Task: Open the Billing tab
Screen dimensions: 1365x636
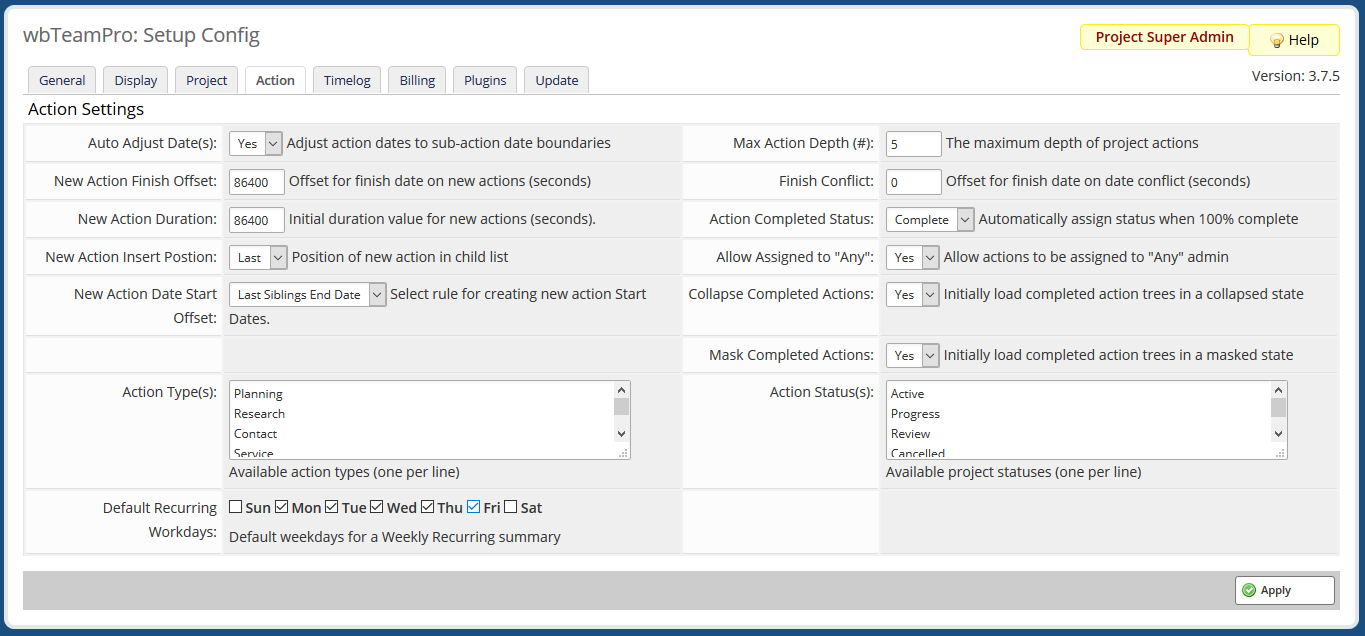Action: point(417,80)
